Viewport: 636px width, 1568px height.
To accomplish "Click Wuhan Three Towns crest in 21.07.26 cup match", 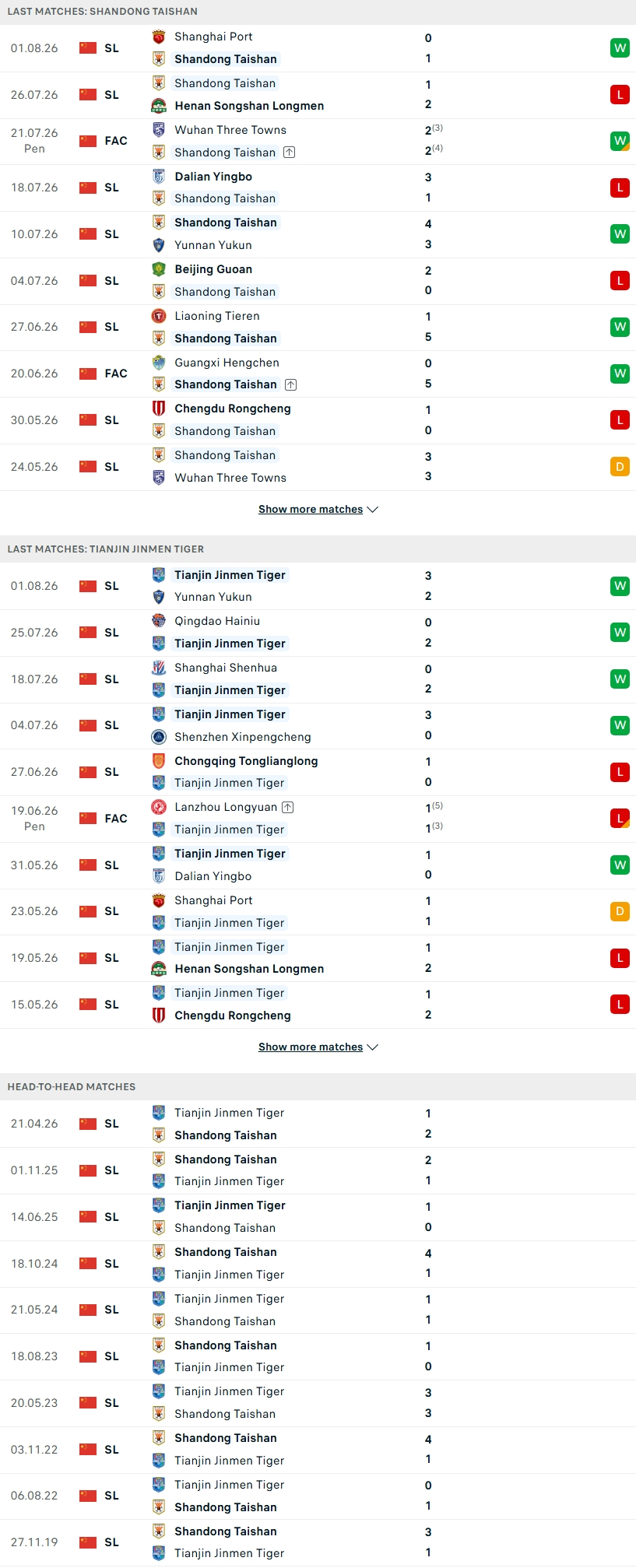I will [159, 130].
